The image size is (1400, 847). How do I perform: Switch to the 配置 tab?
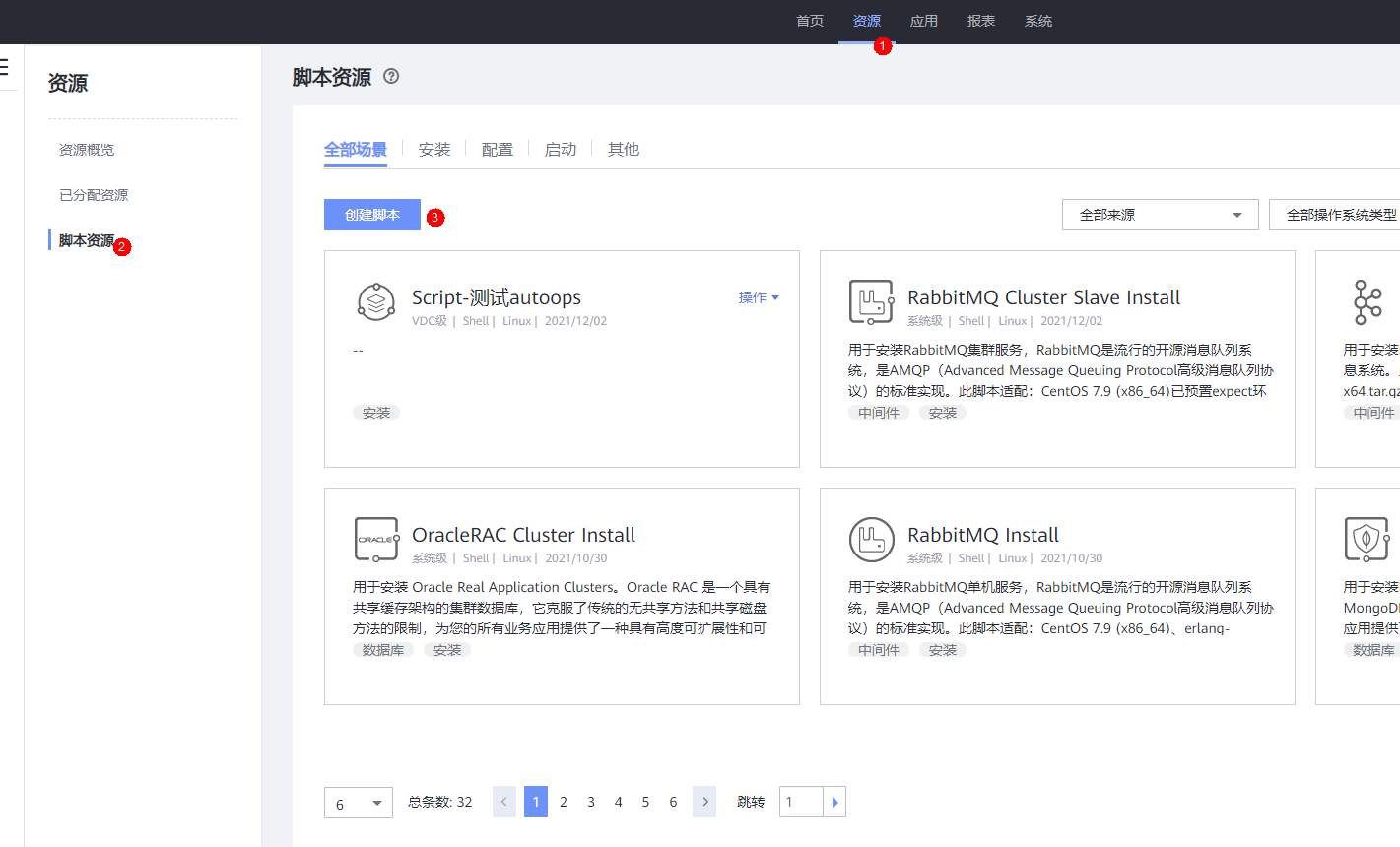pyautogui.click(x=498, y=149)
